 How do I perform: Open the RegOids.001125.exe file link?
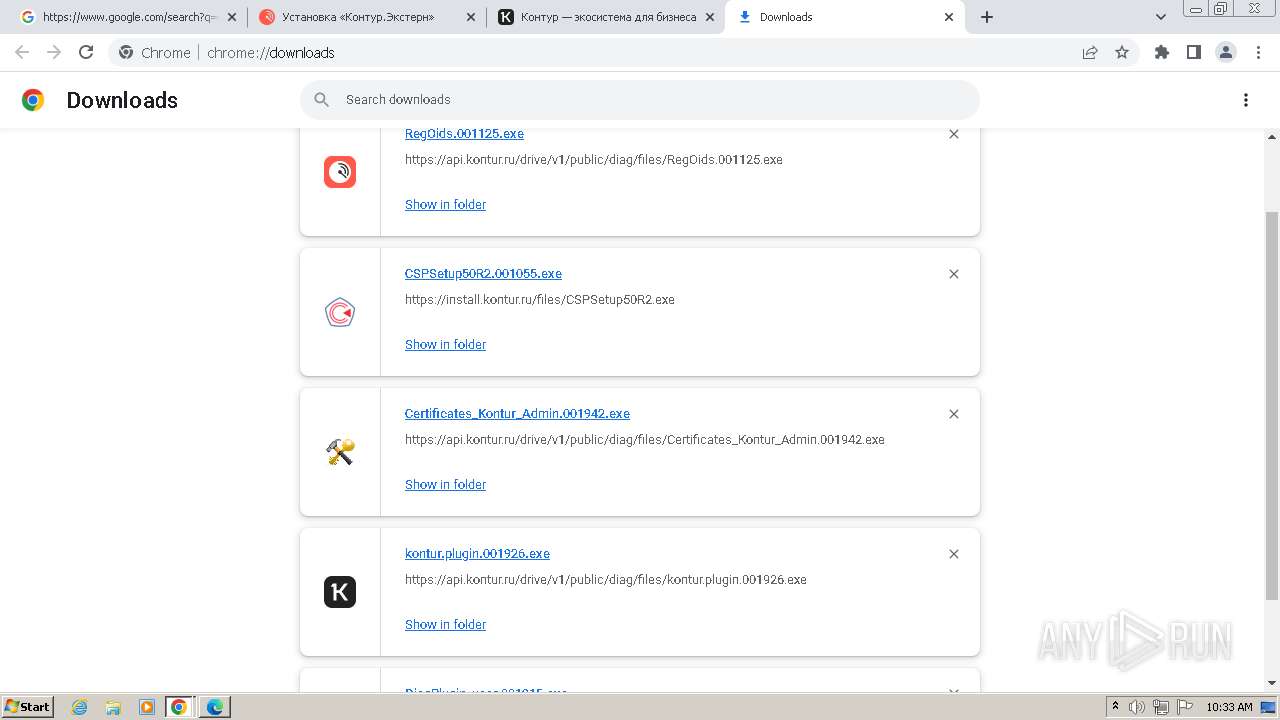click(464, 134)
